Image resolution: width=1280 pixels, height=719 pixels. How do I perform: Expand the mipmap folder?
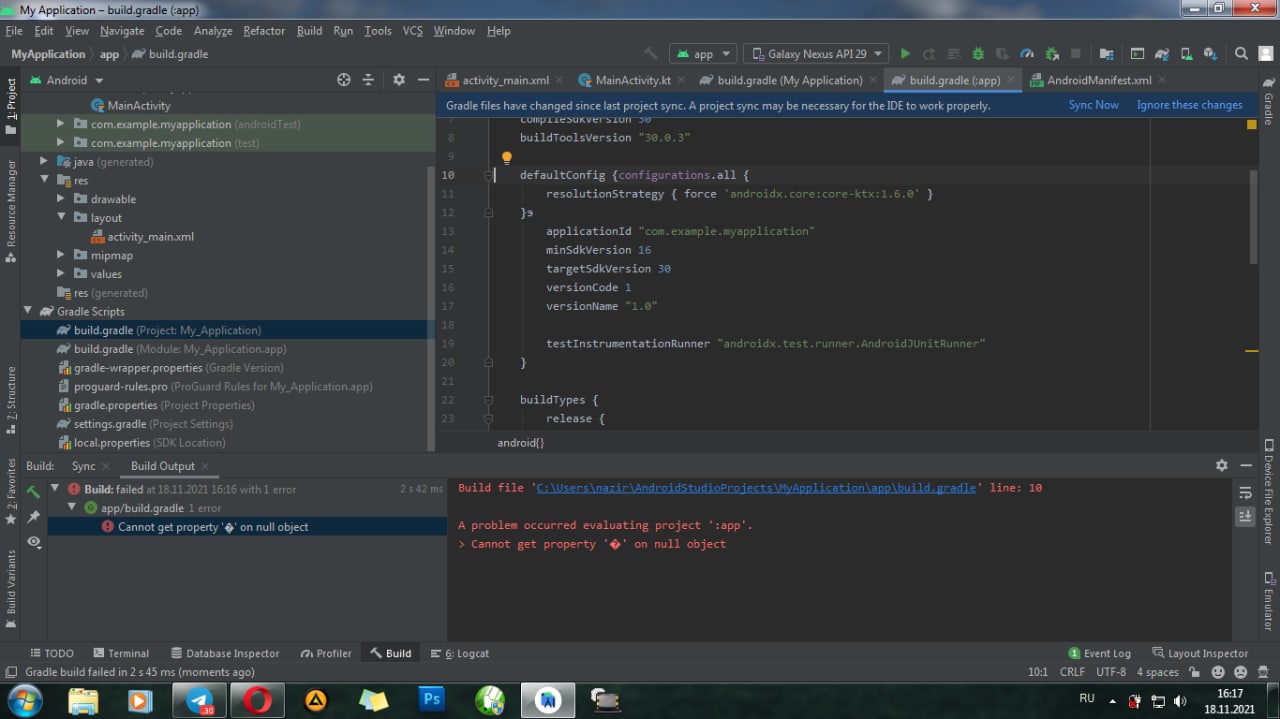(61, 255)
